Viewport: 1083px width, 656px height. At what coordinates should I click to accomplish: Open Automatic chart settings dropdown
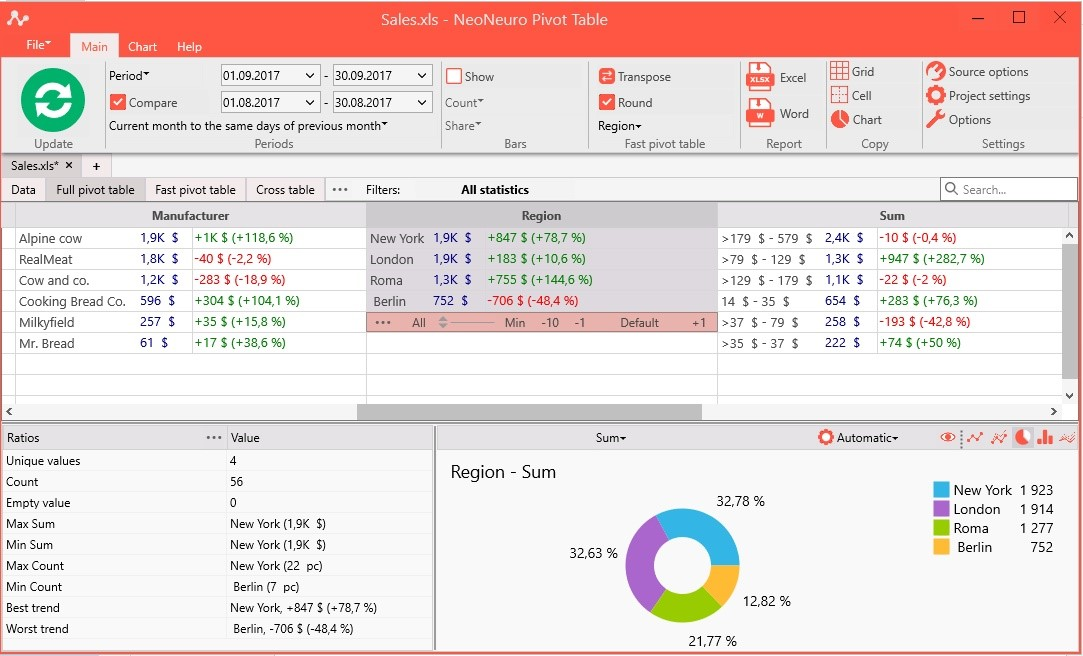(858, 437)
